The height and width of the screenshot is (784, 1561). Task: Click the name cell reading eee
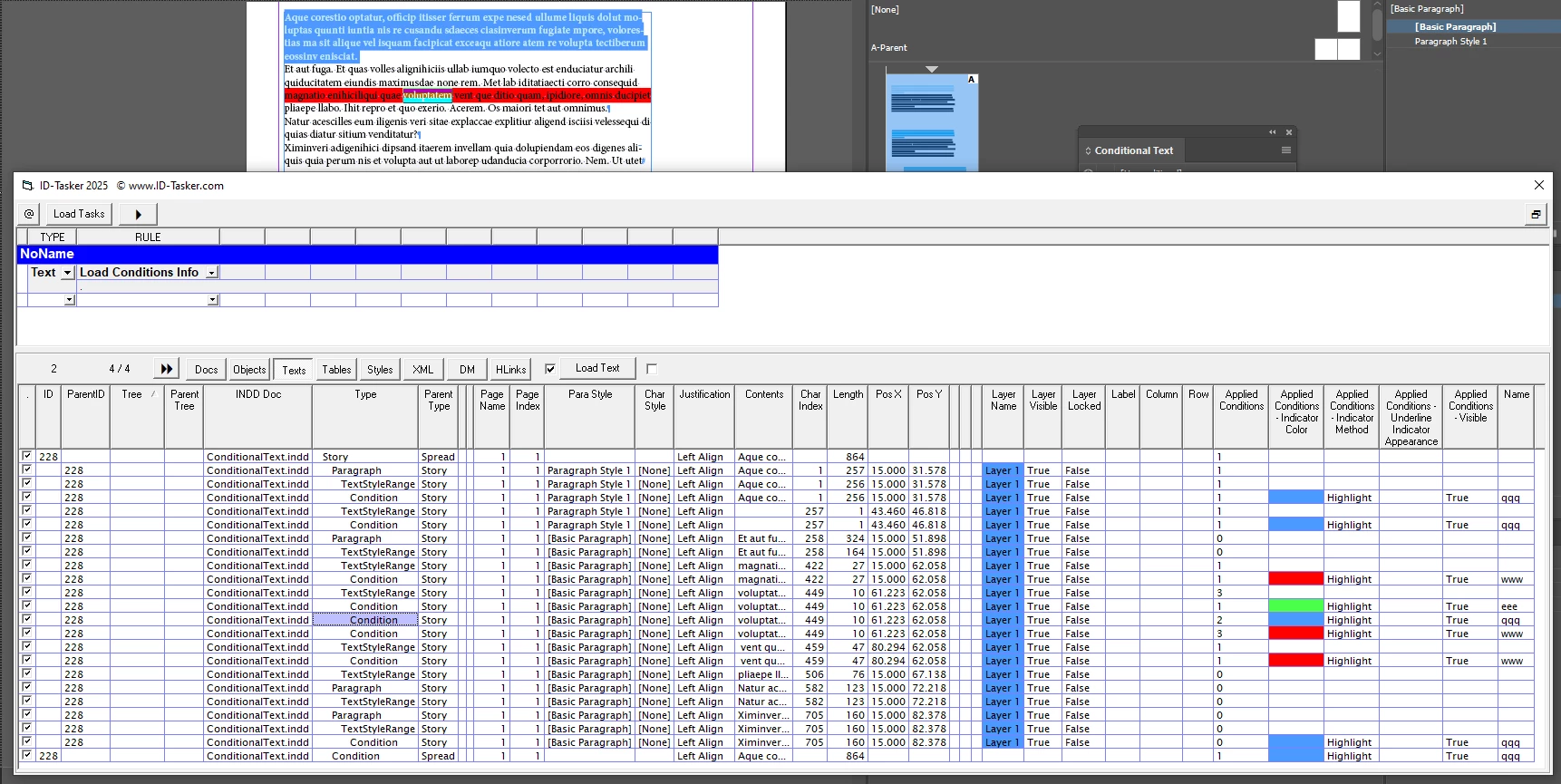1516,606
